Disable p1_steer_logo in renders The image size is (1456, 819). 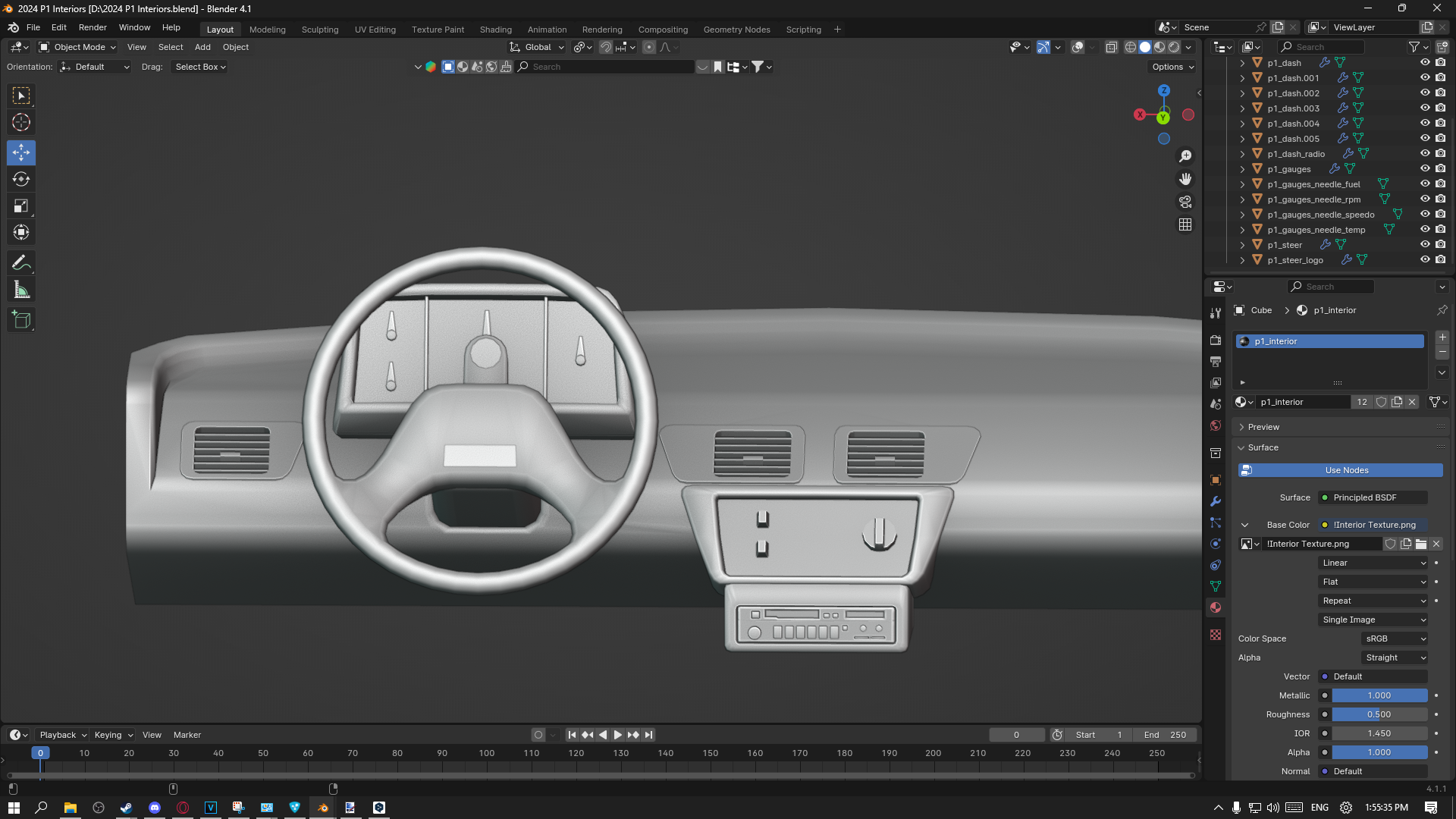point(1441,260)
